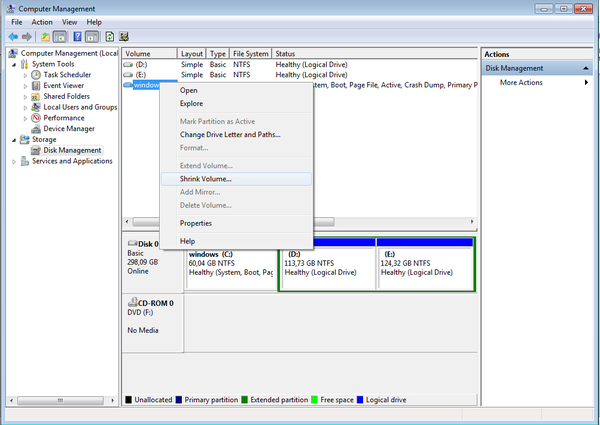The width and height of the screenshot is (600, 425).
Task: Select the windows (C:) partition block
Action: pos(231,268)
